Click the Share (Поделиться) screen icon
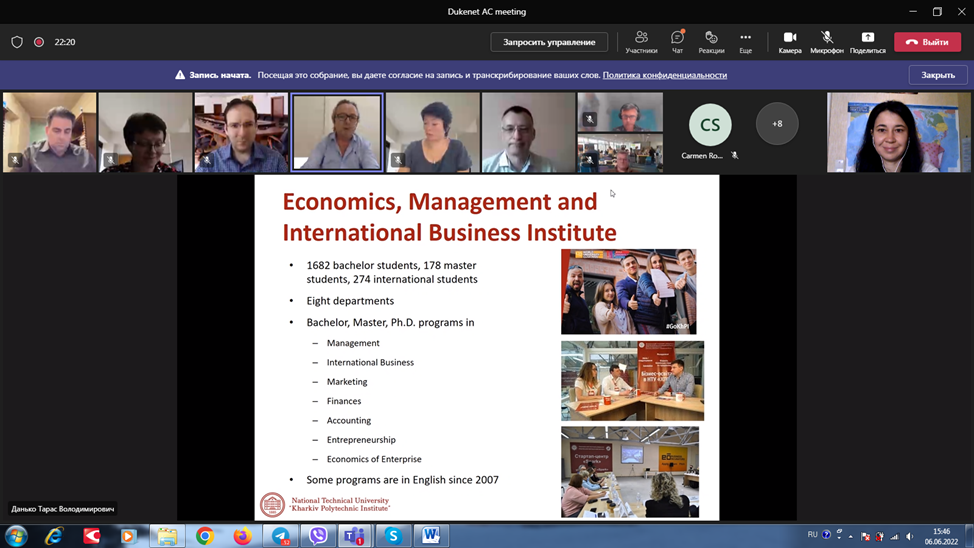This screenshot has height=548, width=974. click(867, 41)
